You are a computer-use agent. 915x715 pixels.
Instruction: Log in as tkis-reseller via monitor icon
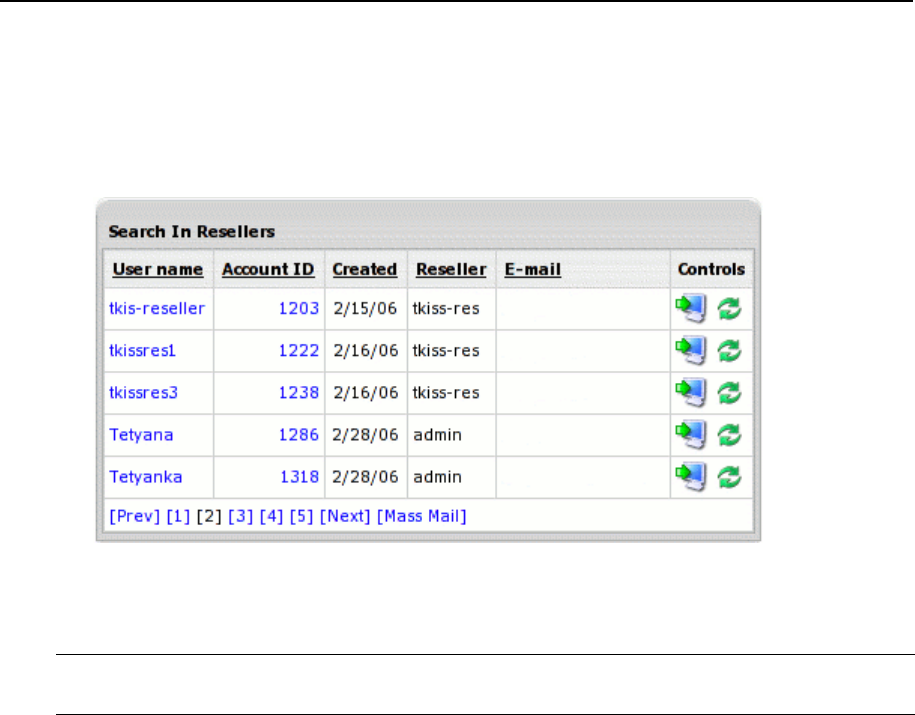[691, 308]
